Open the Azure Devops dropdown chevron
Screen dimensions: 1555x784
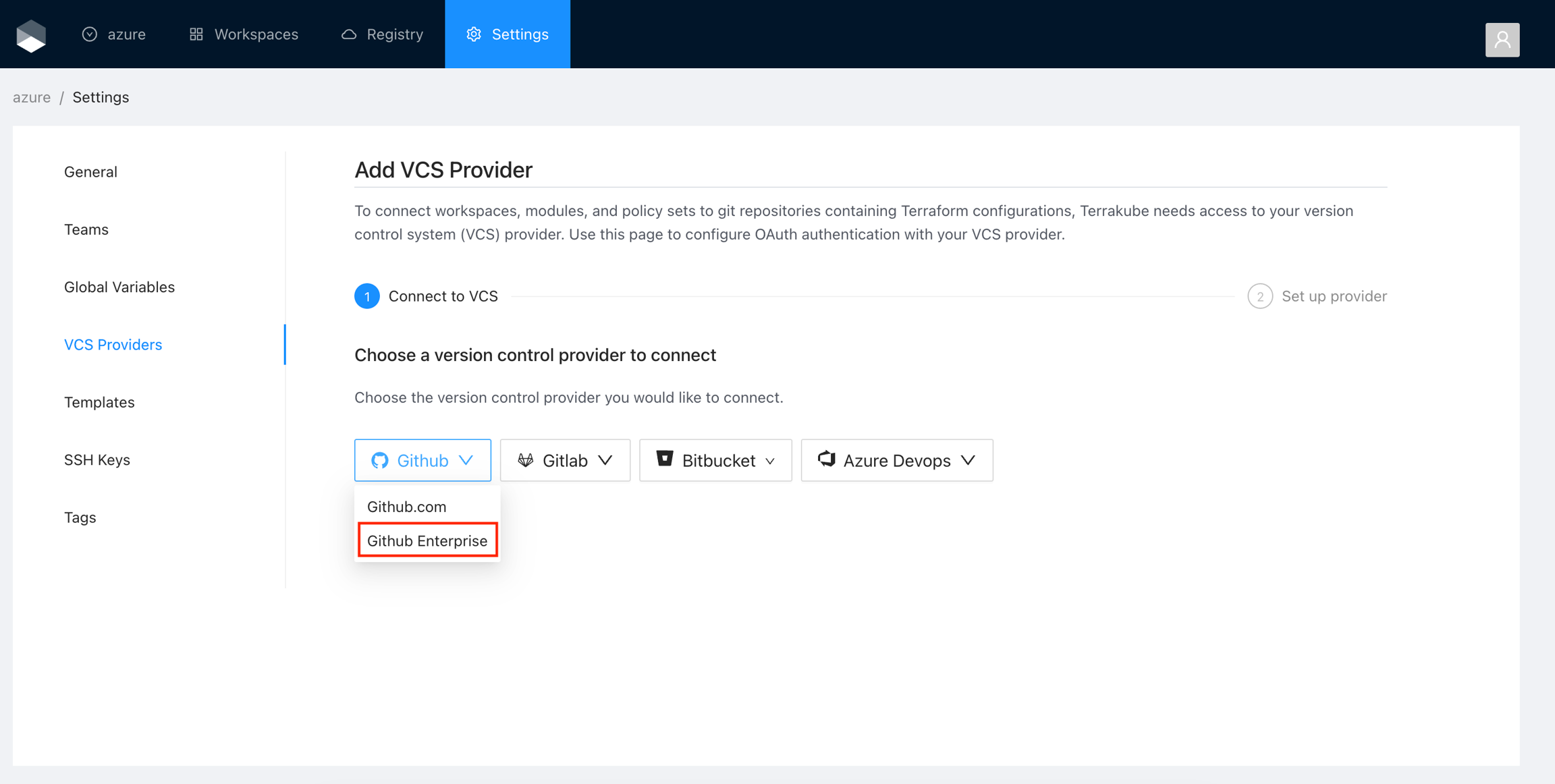coord(969,460)
